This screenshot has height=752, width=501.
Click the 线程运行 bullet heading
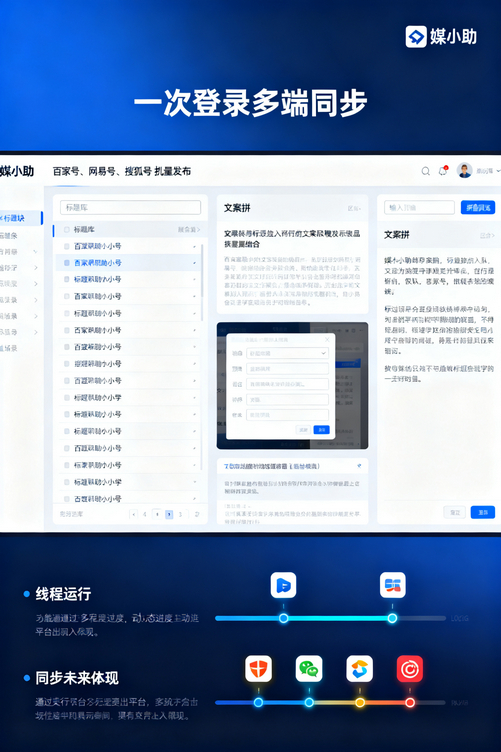coord(63,594)
